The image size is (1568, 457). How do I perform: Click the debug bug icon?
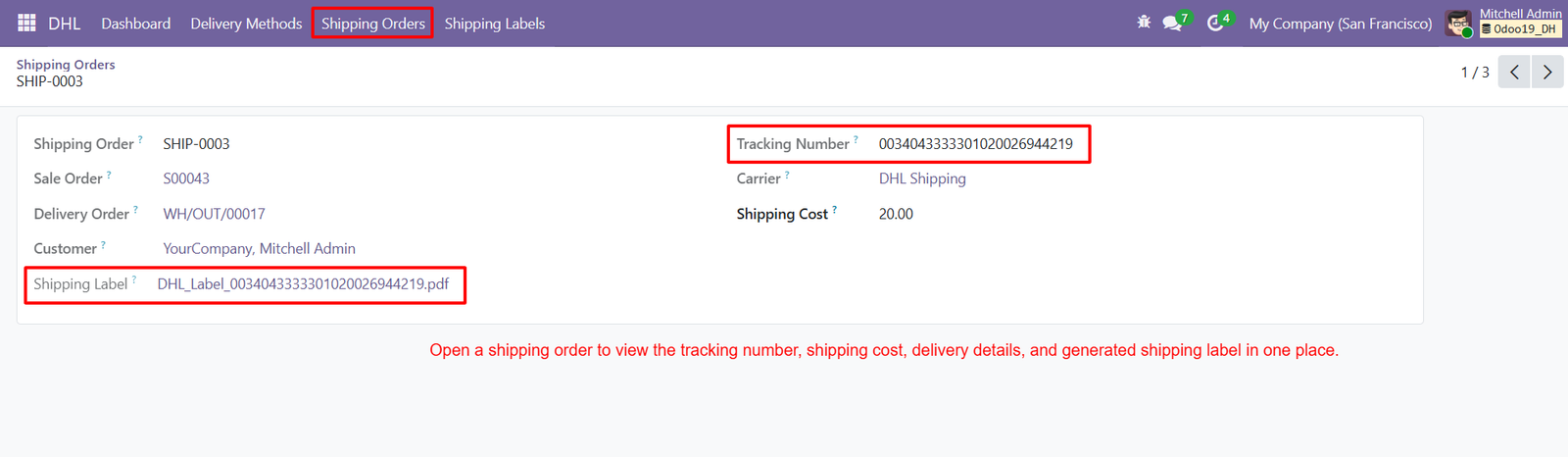coord(1144,22)
